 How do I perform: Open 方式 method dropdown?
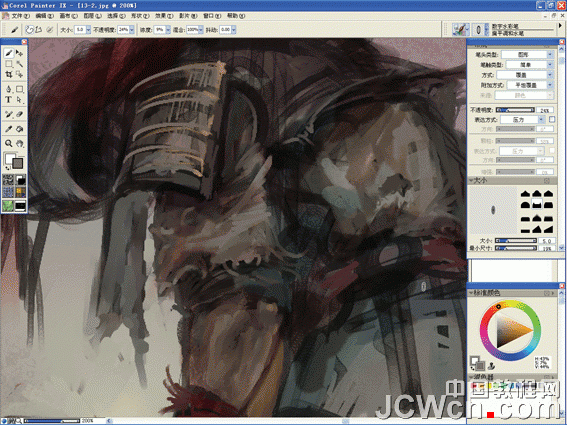(525, 75)
